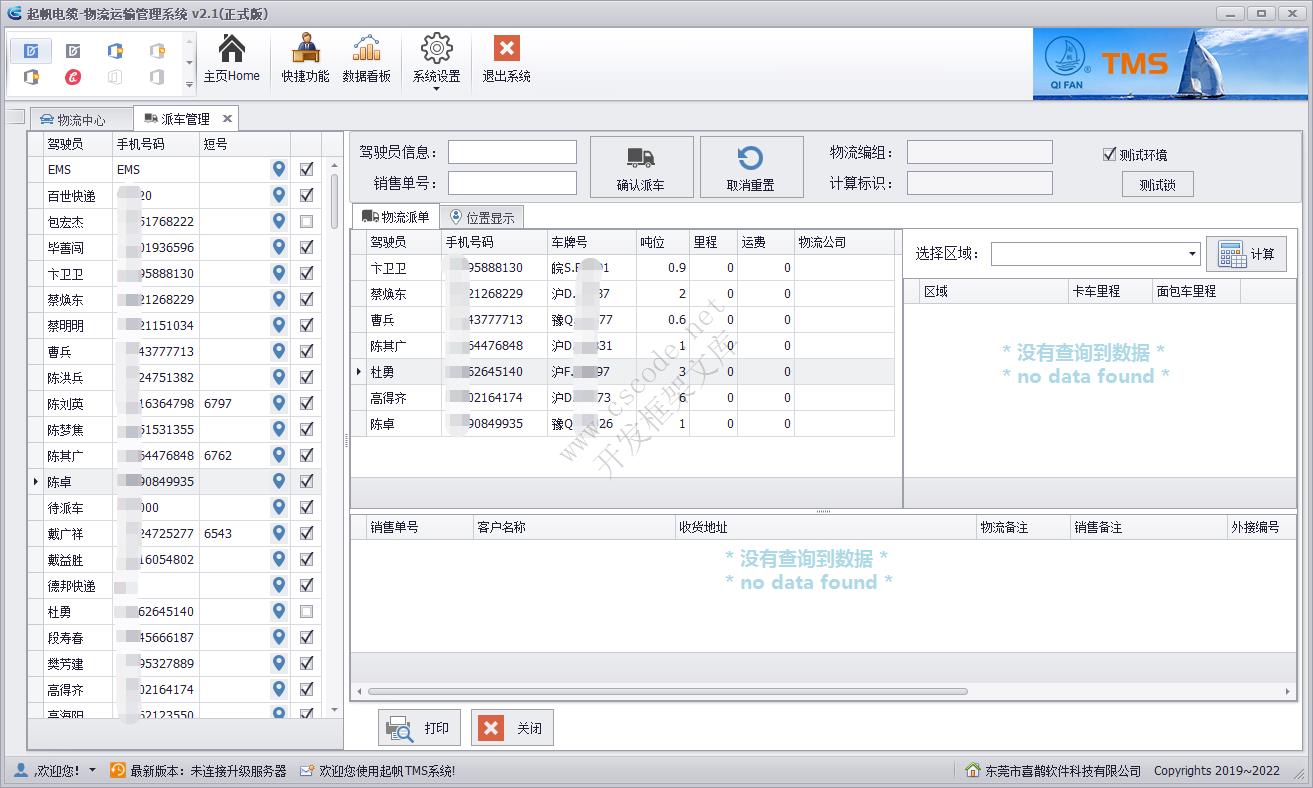Click the 销售单号 input field
This screenshot has height=788, width=1313.
(x=512, y=183)
